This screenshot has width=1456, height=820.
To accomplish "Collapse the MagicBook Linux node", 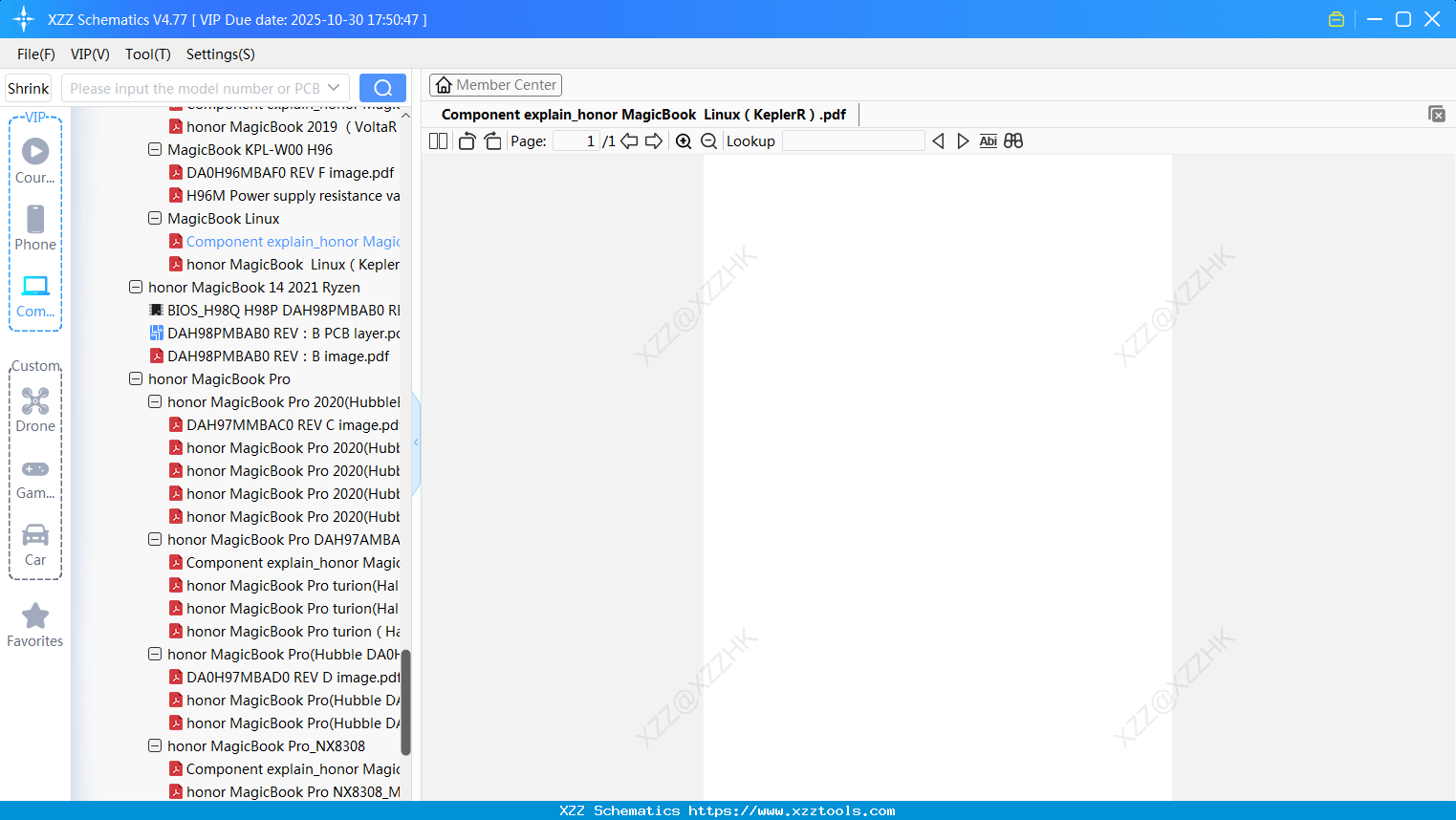I will click(155, 219).
